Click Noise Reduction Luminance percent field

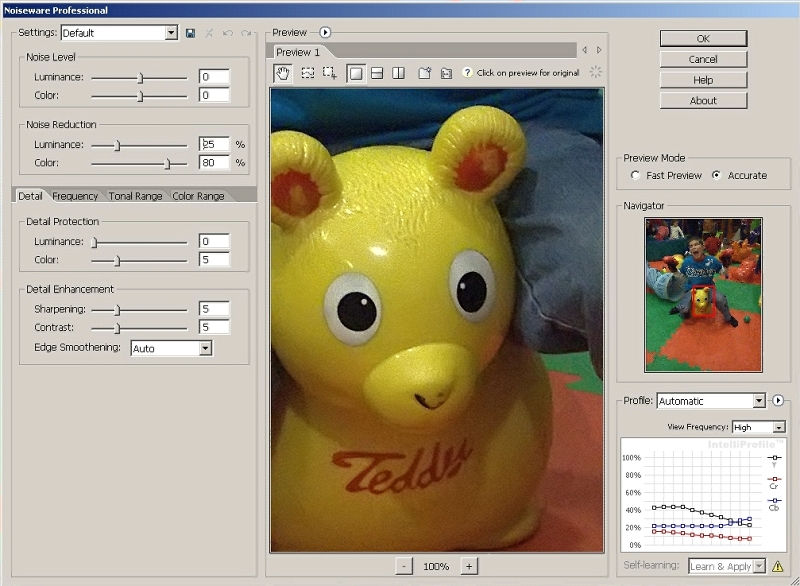214,144
